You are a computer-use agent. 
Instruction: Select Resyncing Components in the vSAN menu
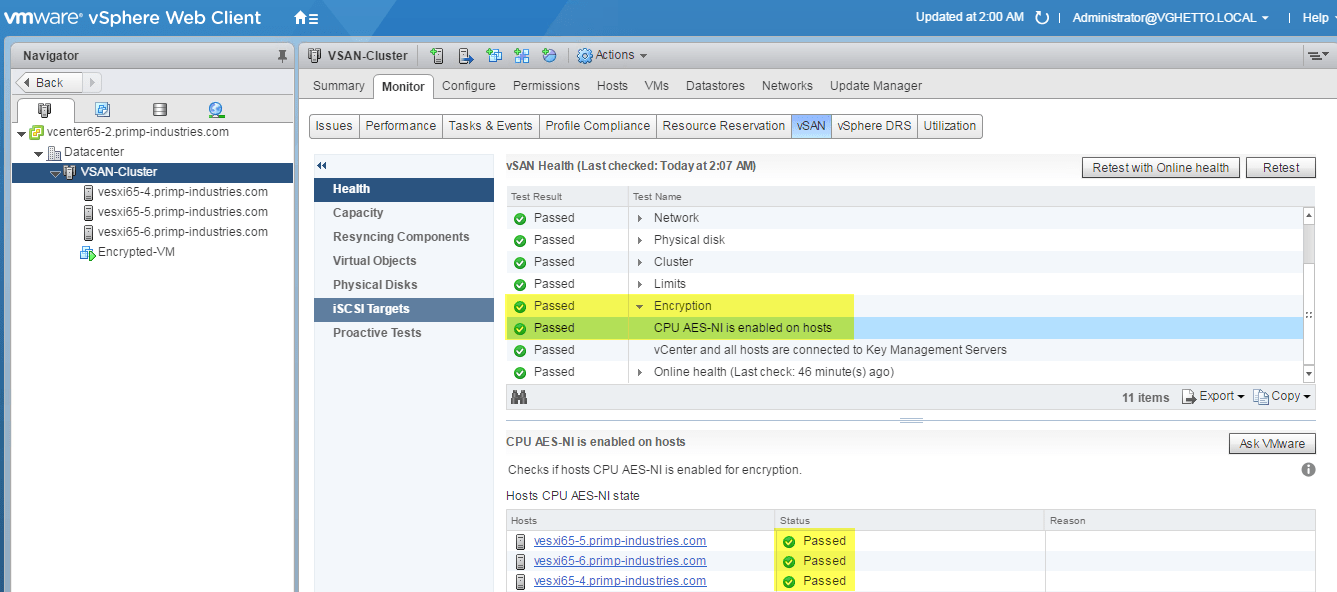[x=404, y=237]
